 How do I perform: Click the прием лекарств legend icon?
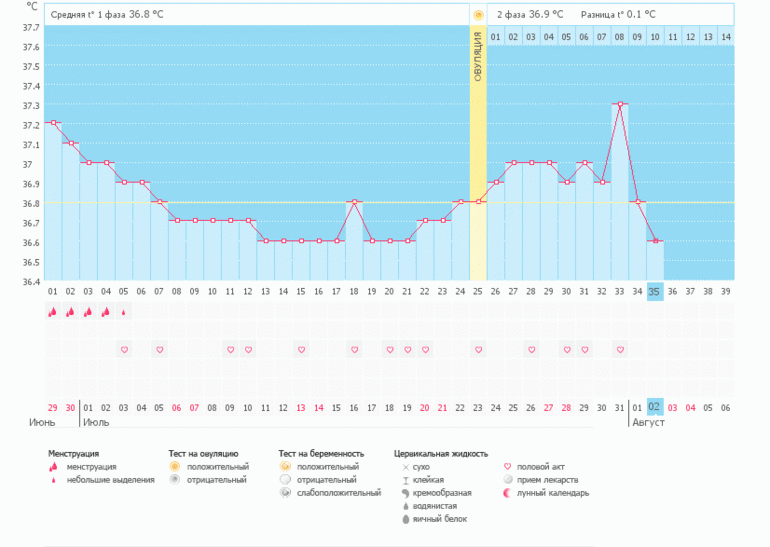(x=507, y=480)
